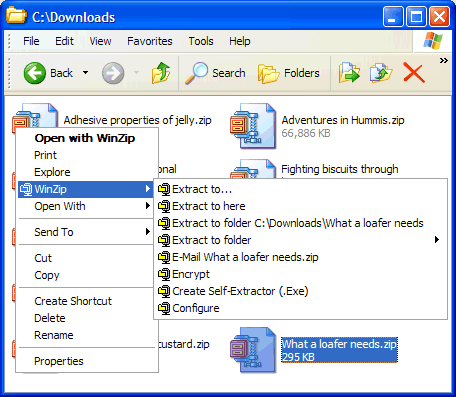Open Properties from context menu

59,361
